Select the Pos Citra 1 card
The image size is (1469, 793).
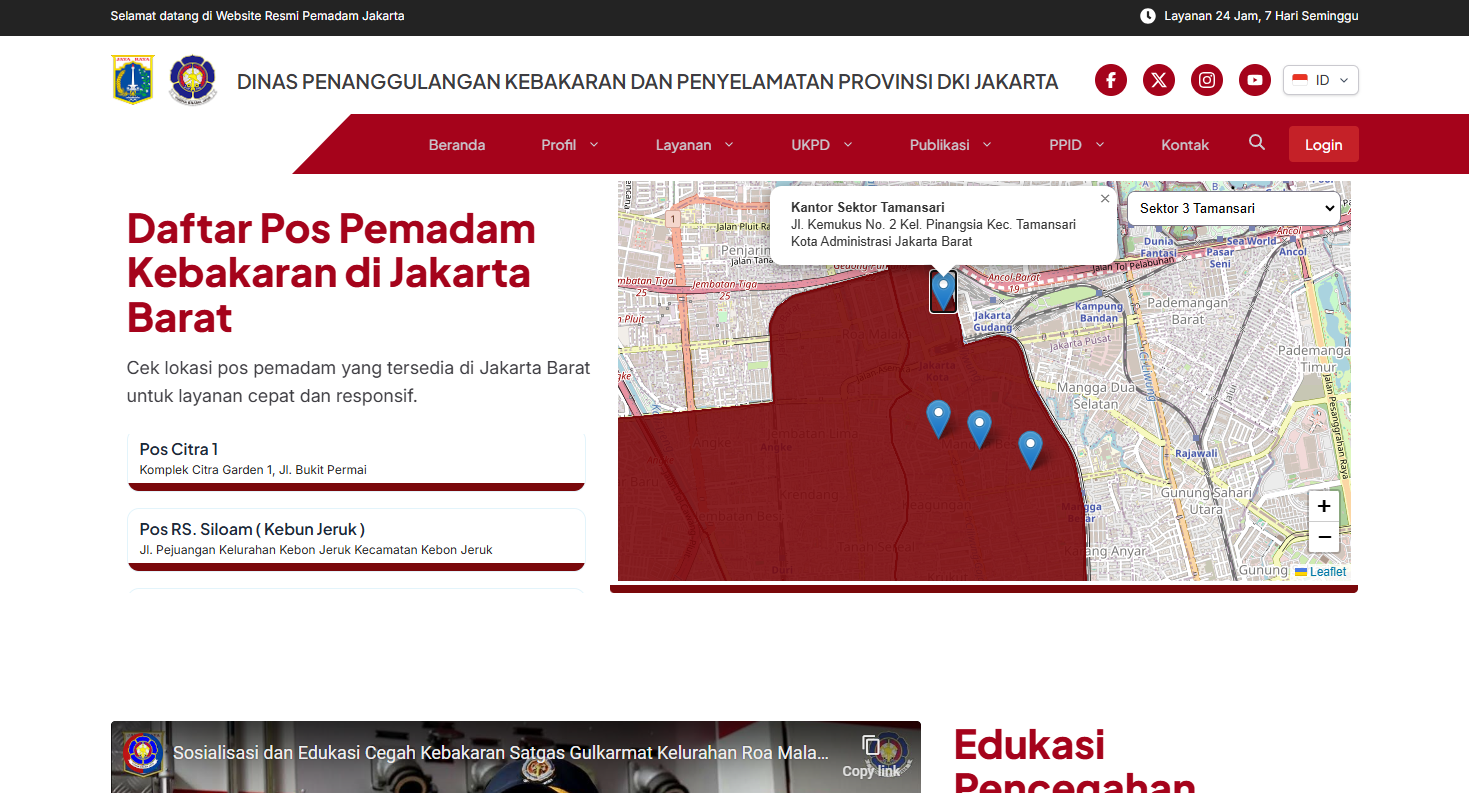(356, 458)
